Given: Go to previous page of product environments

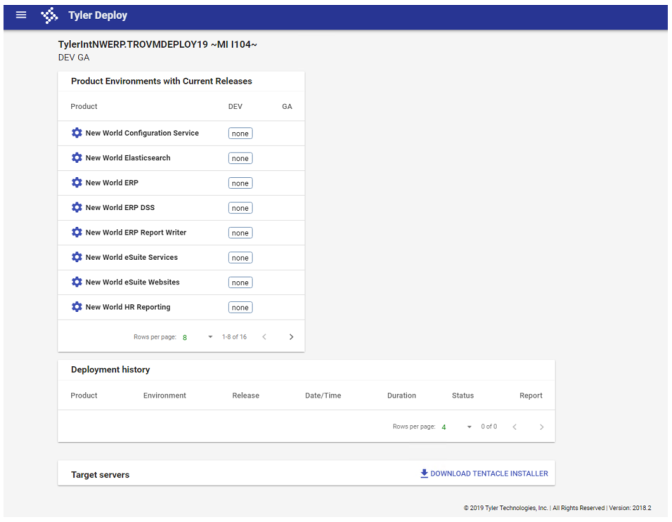Looking at the screenshot, I should click(x=264, y=337).
